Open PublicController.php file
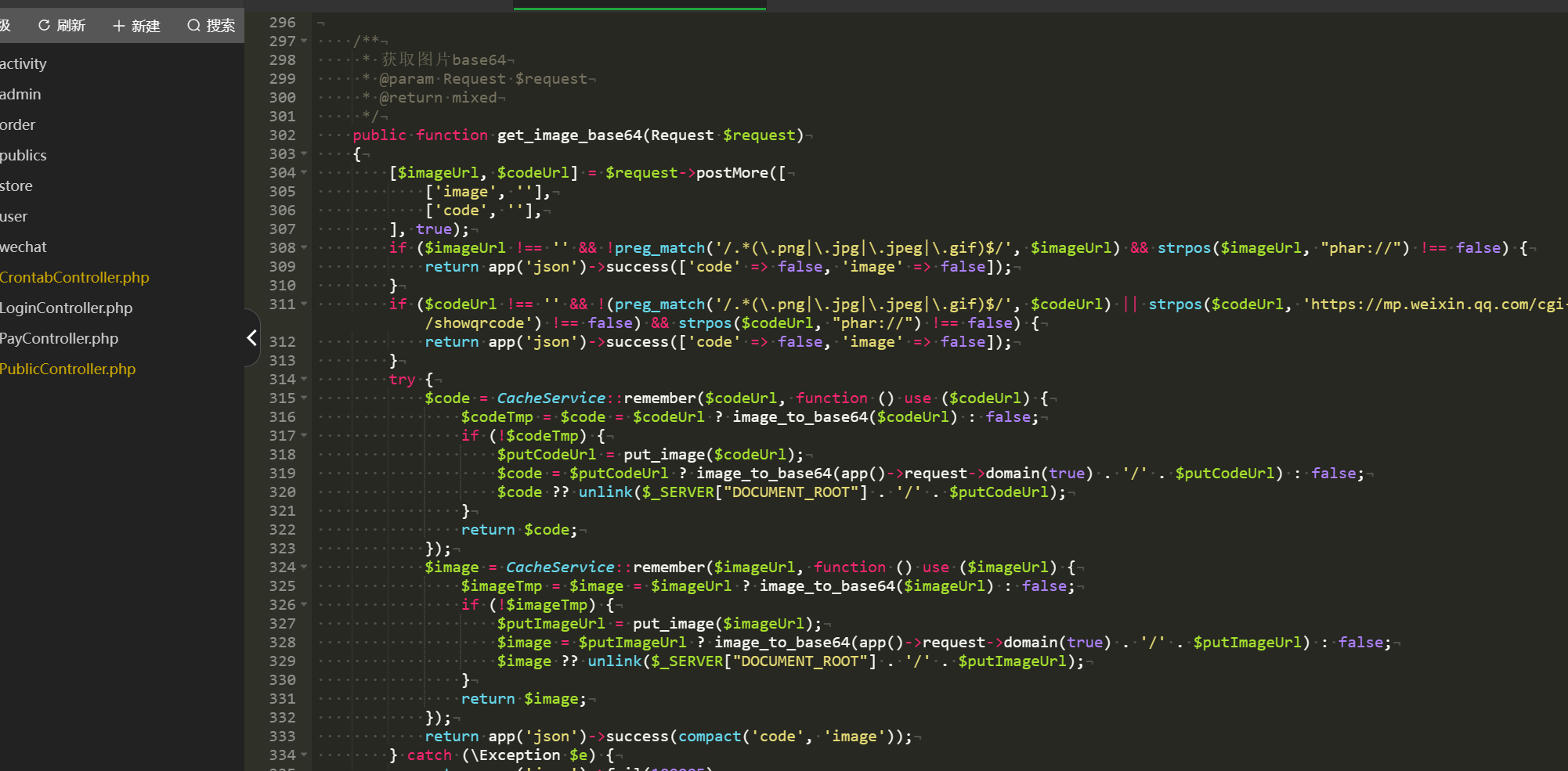Image resolution: width=1568 pixels, height=771 pixels. 68,369
